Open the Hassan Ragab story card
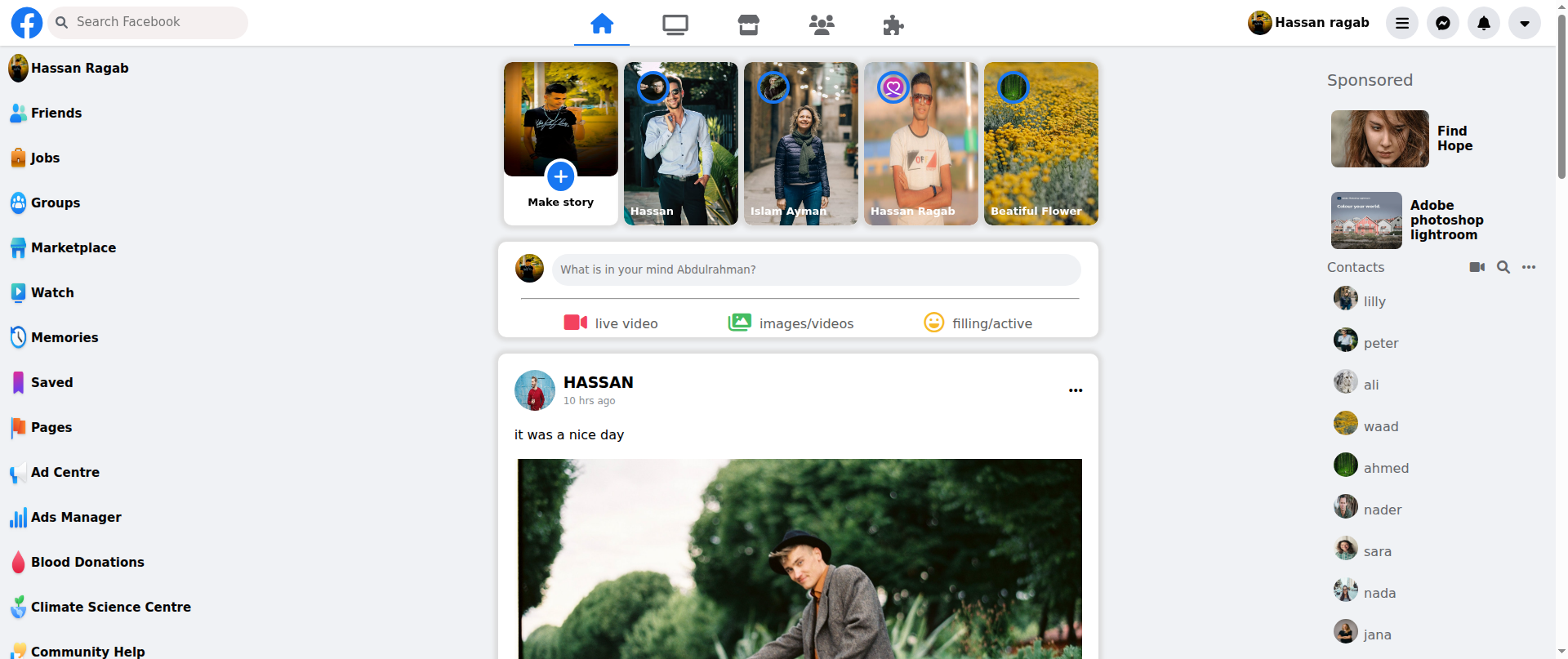 (x=921, y=144)
